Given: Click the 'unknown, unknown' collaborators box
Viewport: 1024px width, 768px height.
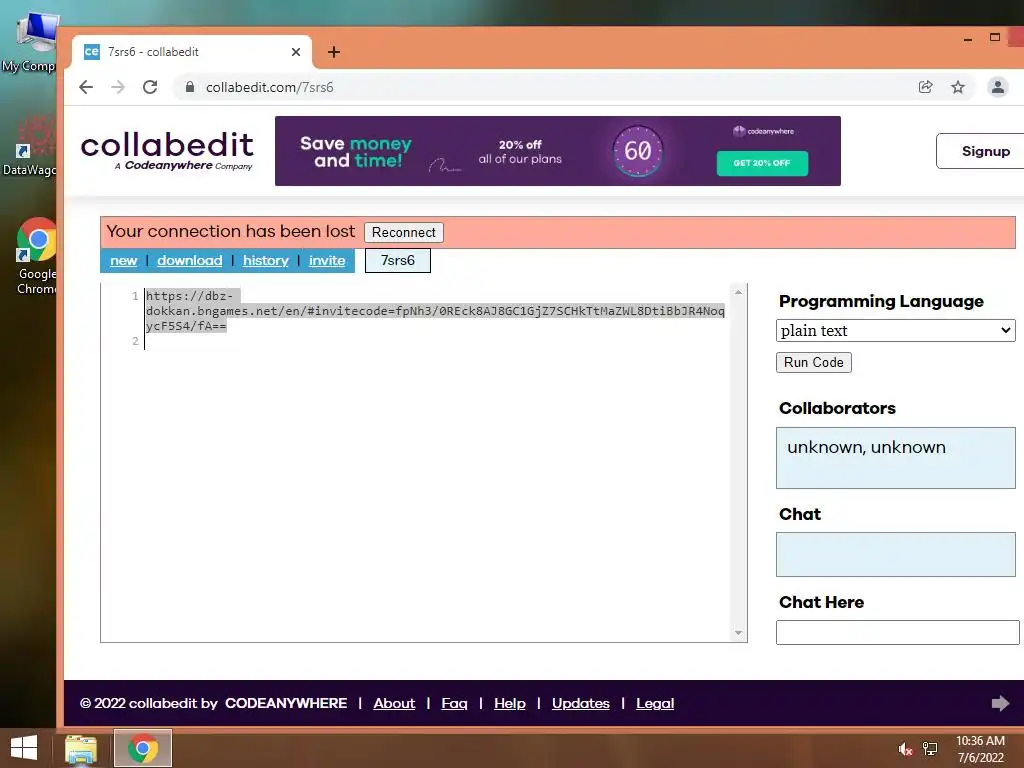Looking at the screenshot, I should pos(895,458).
